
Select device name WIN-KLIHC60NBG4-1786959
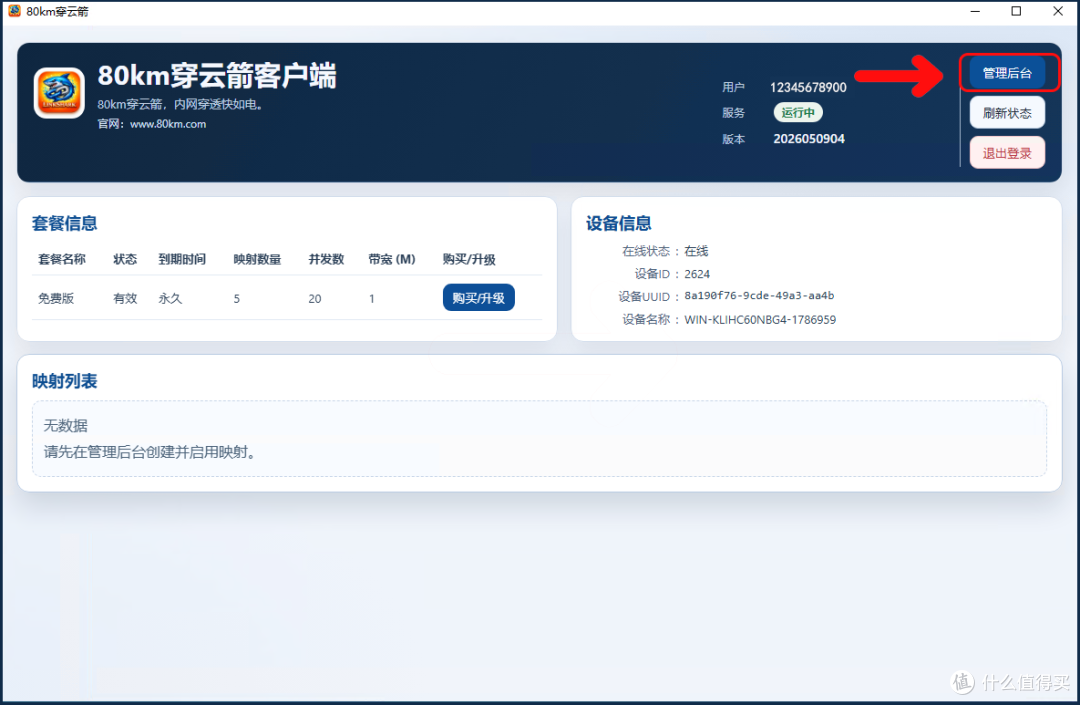point(760,319)
